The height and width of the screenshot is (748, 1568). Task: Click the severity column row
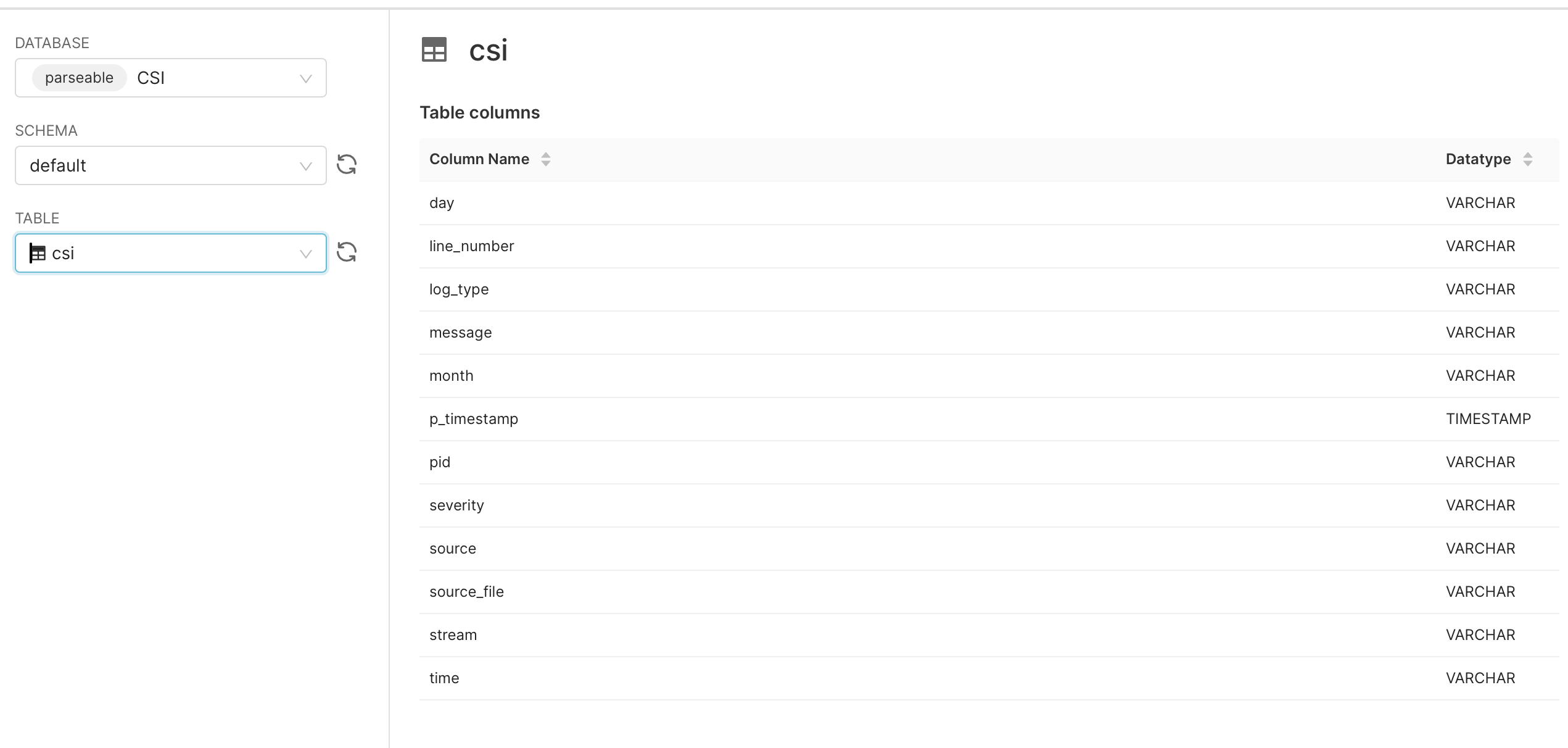tap(456, 505)
